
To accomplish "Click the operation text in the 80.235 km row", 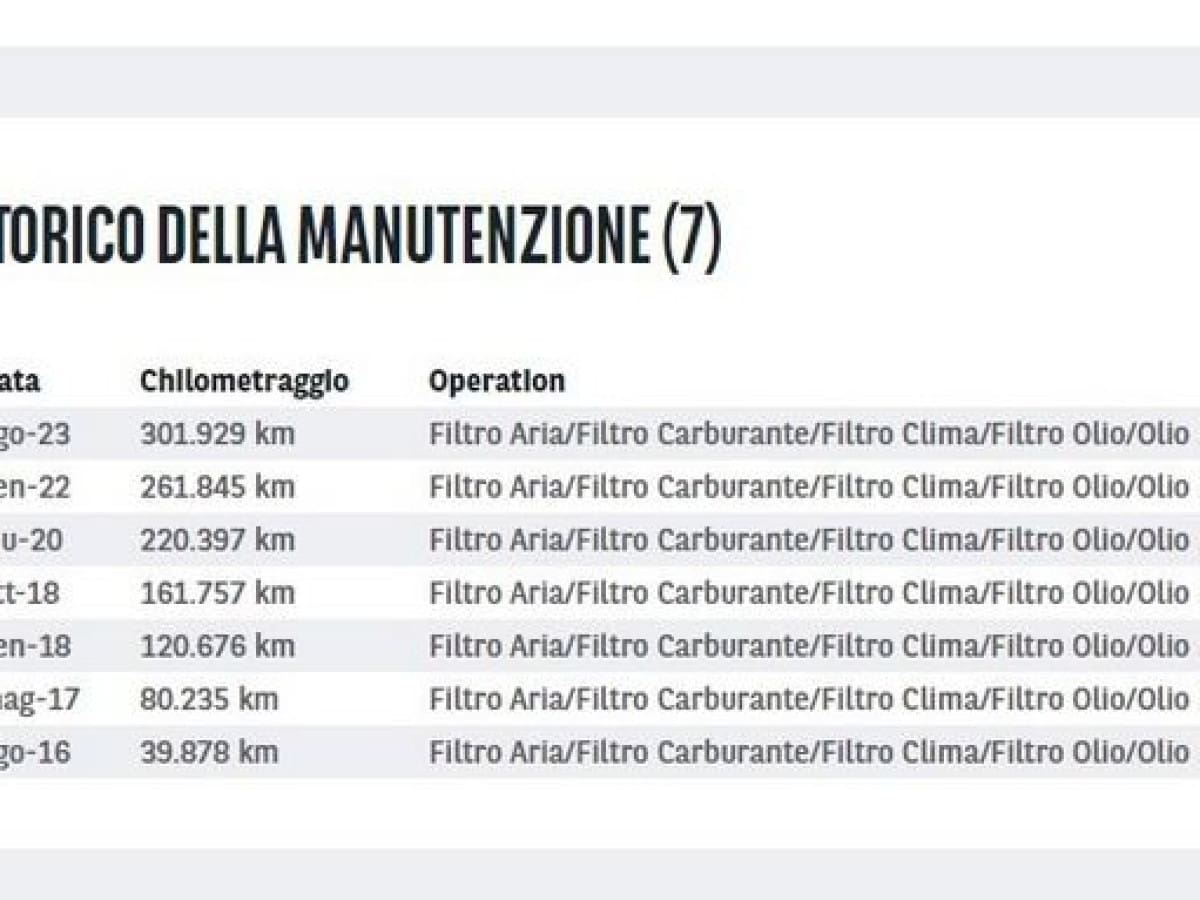I will coord(808,699).
